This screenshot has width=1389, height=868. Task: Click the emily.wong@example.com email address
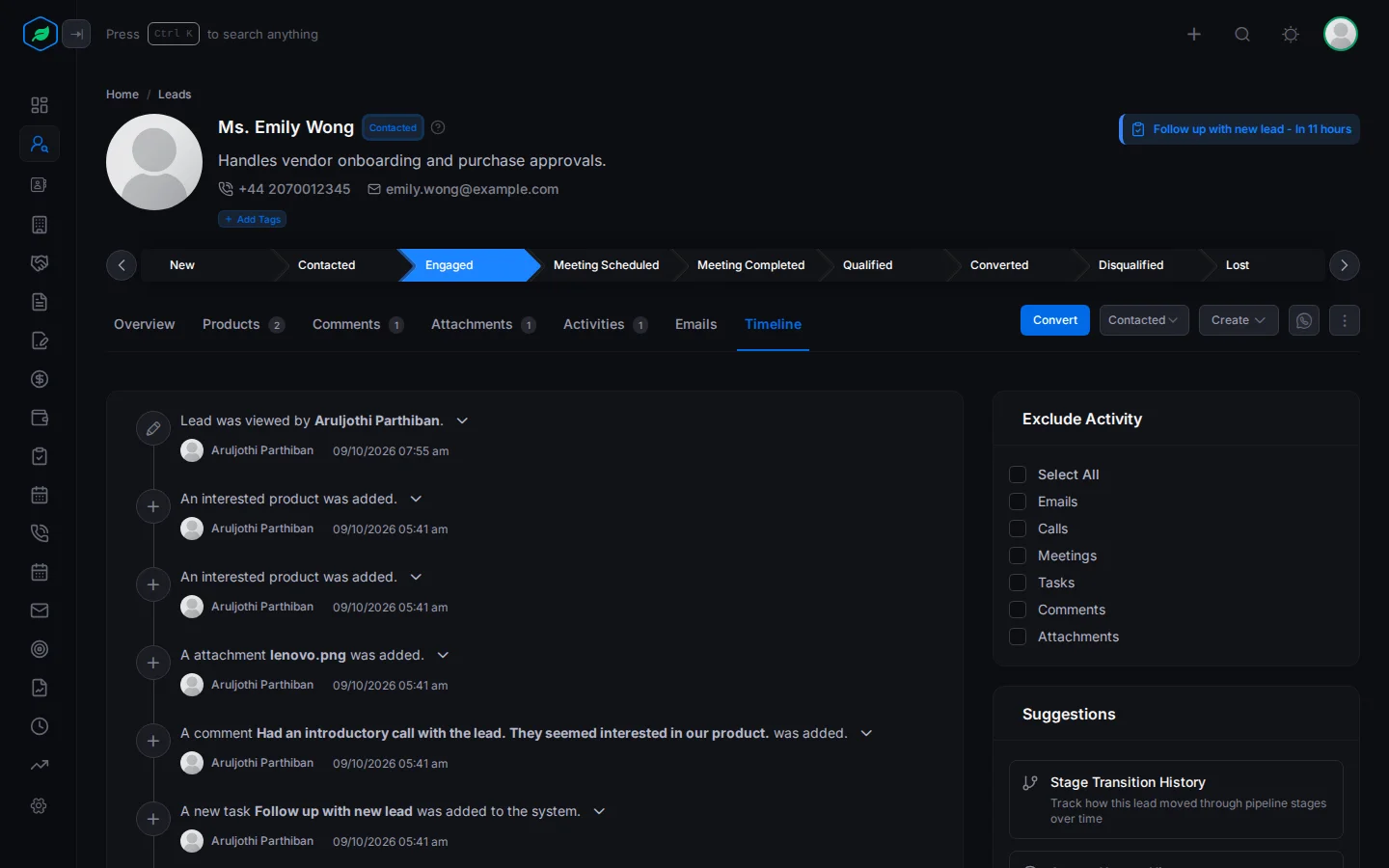pos(472,189)
